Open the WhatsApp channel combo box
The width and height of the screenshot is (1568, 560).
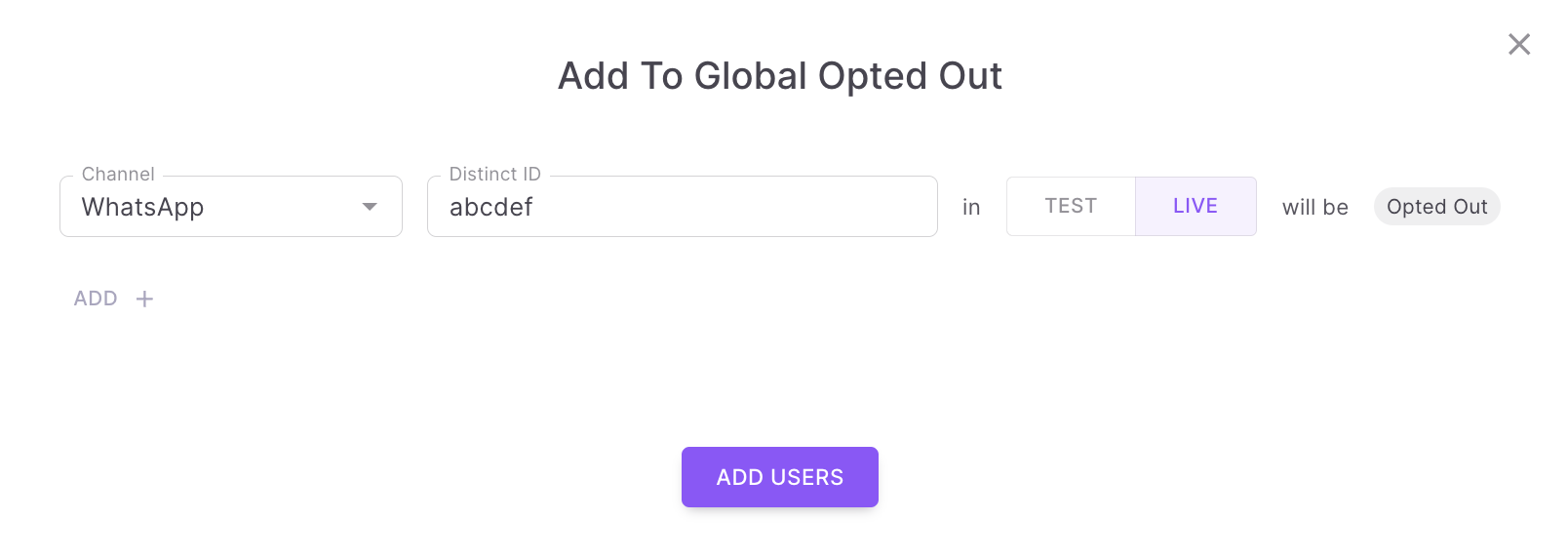point(230,207)
